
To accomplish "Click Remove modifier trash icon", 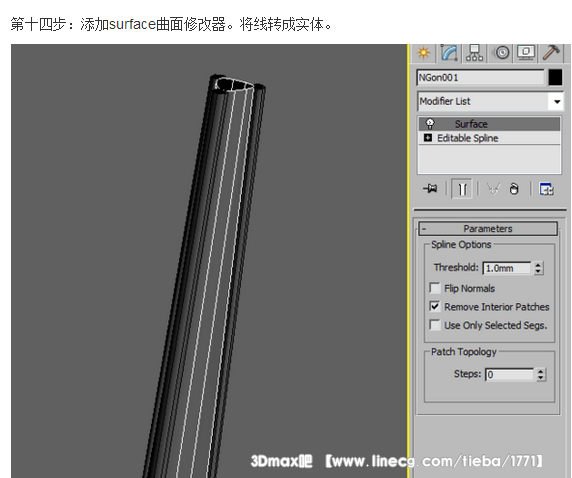I will (514, 189).
